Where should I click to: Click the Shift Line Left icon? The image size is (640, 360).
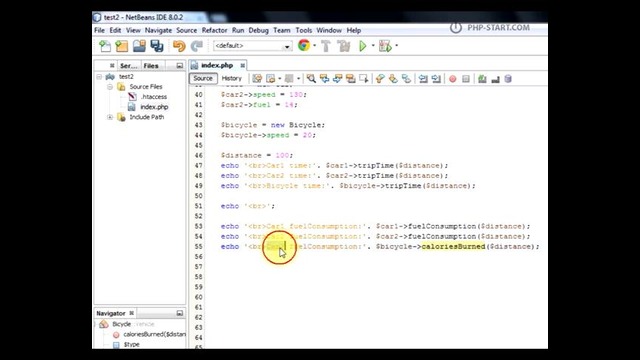tap(423, 79)
